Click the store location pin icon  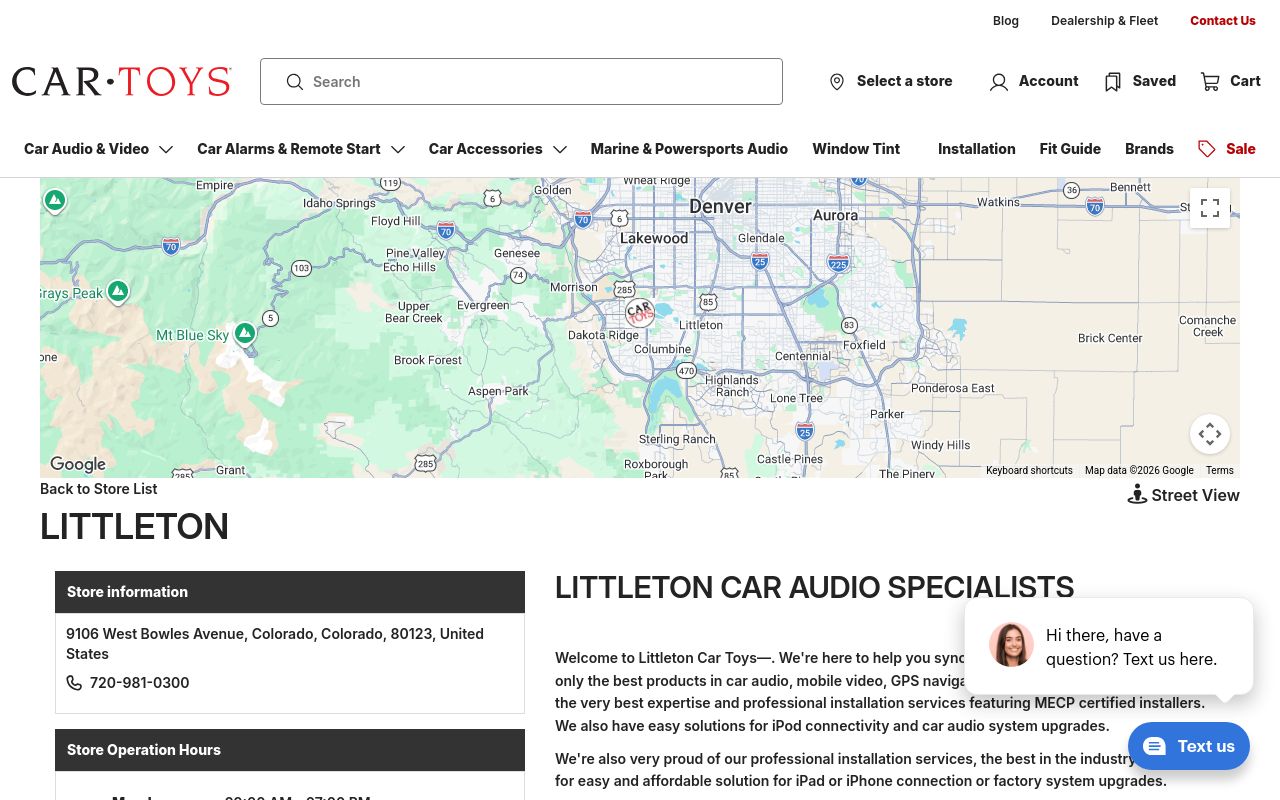(x=837, y=82)
